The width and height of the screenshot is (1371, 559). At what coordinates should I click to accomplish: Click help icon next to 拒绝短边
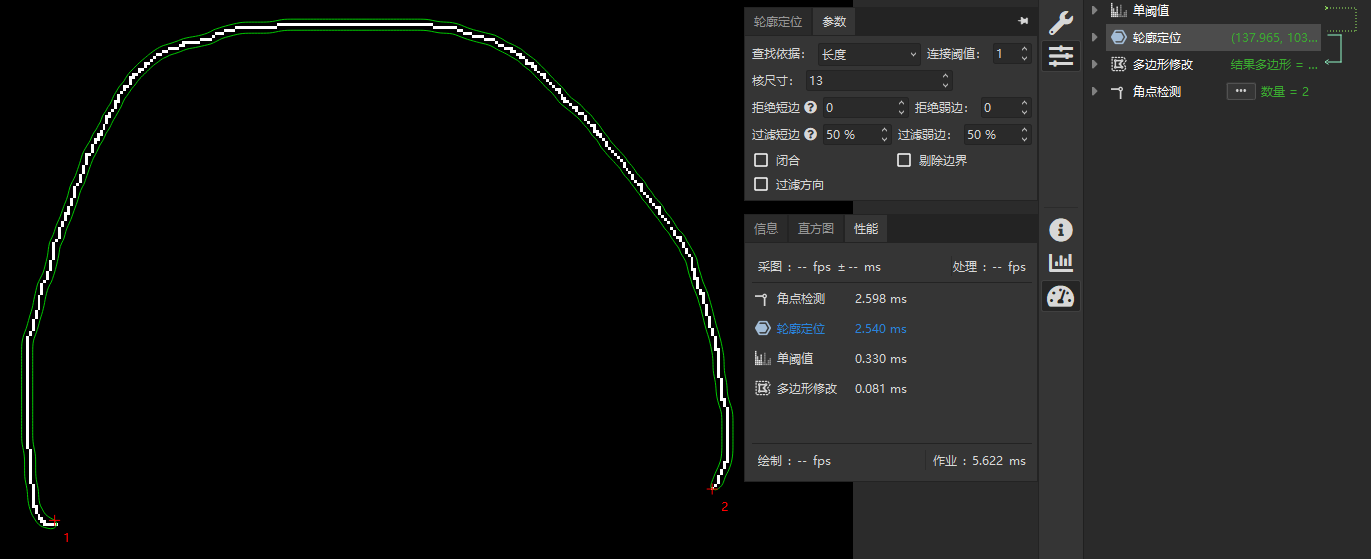(x=810, y=108)
